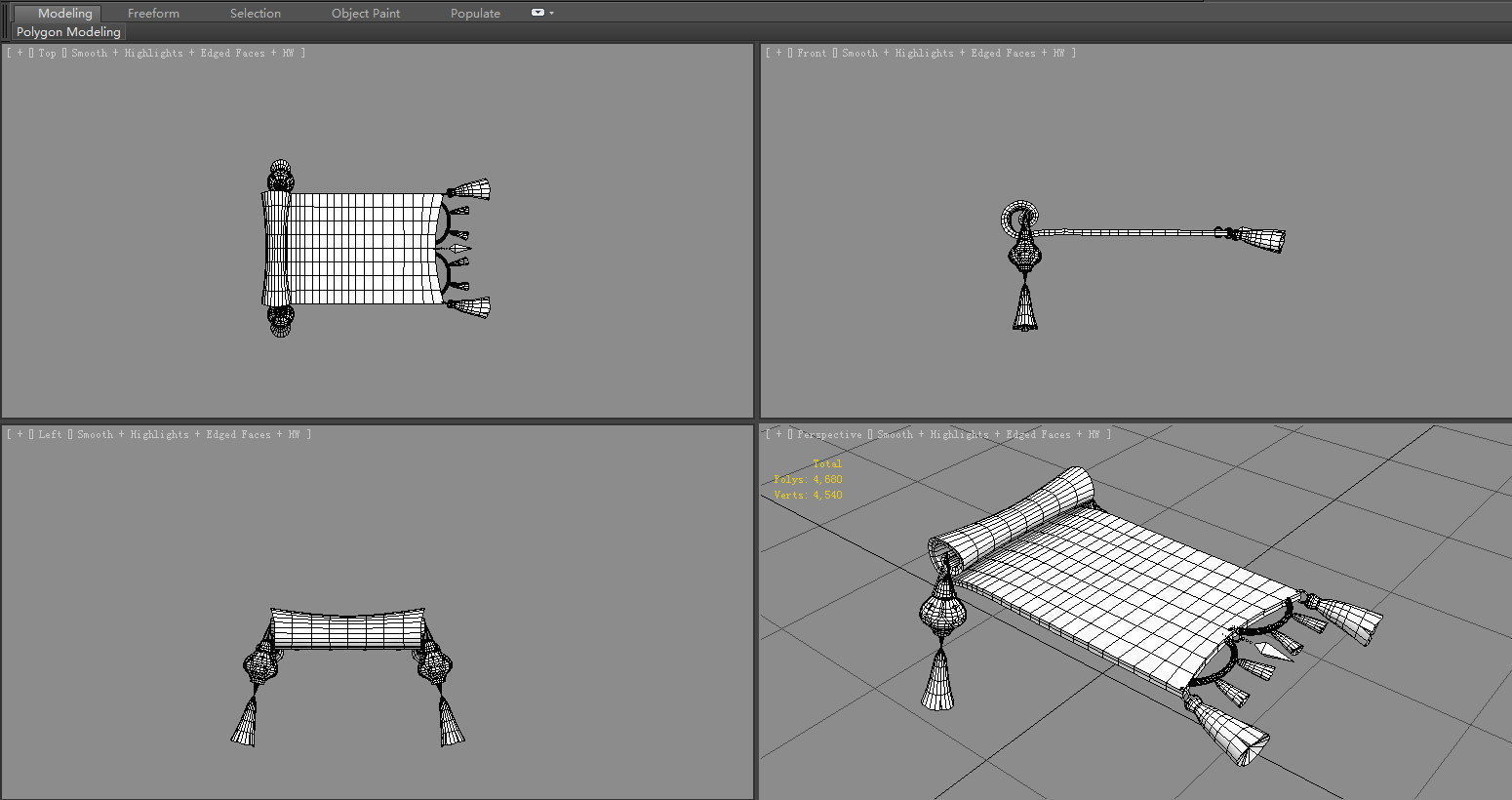The image size is (1512, 800).
Task: Click the Perspective viewport view label
Action: 828,434
